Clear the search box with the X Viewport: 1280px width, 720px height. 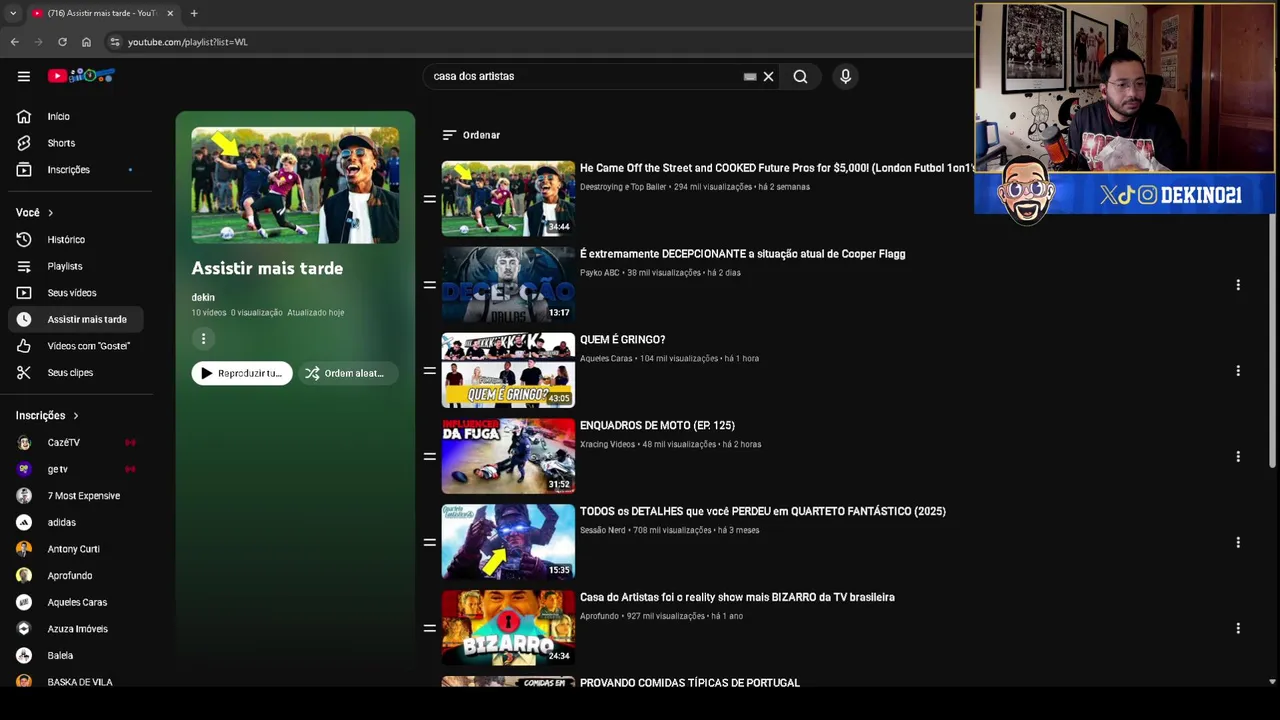[x=768, y=76]
